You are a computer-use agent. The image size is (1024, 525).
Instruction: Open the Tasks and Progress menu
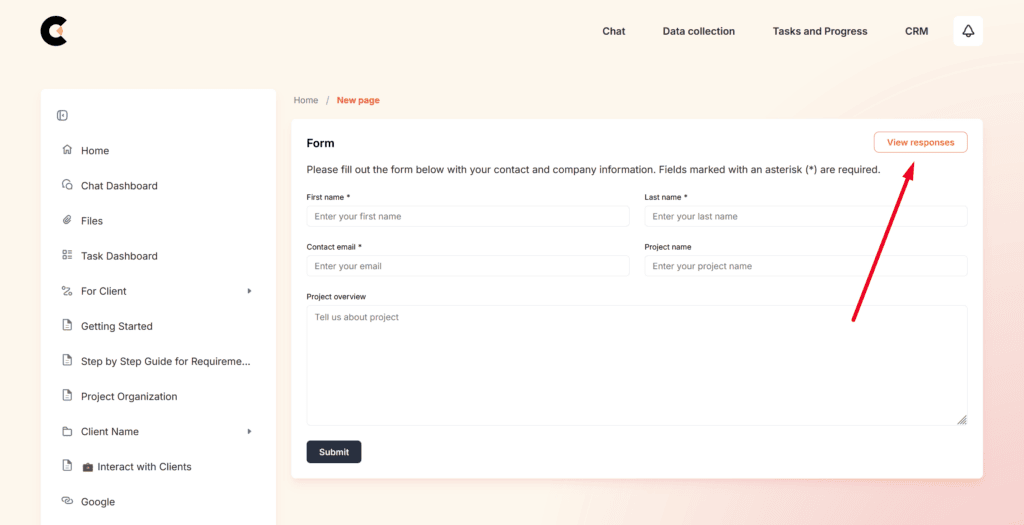point(819,31)
